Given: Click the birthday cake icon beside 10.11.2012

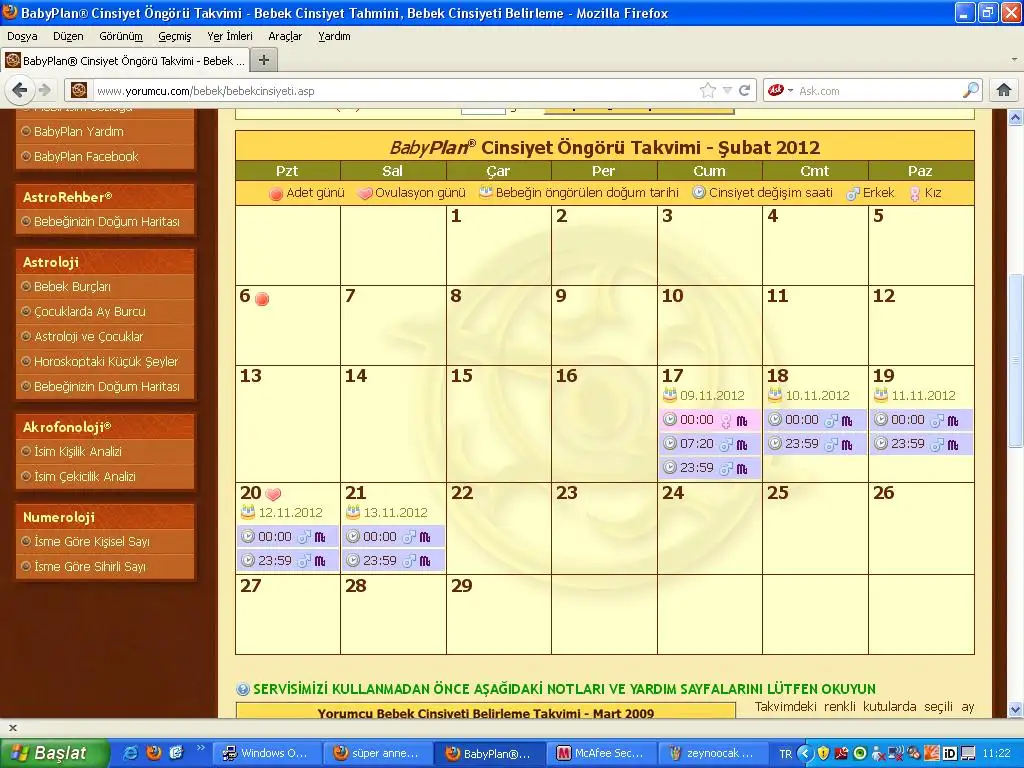Looking at the screenshot, I should point(775,394).
